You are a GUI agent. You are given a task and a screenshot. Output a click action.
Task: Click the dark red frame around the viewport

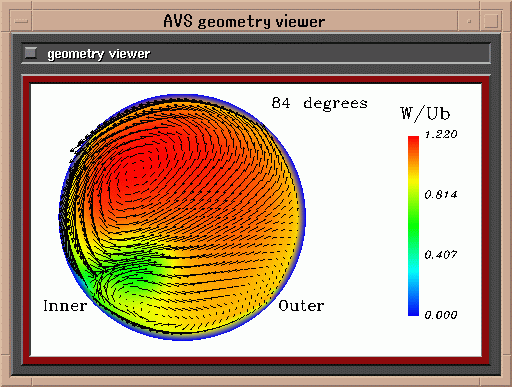tap(256, 80)
